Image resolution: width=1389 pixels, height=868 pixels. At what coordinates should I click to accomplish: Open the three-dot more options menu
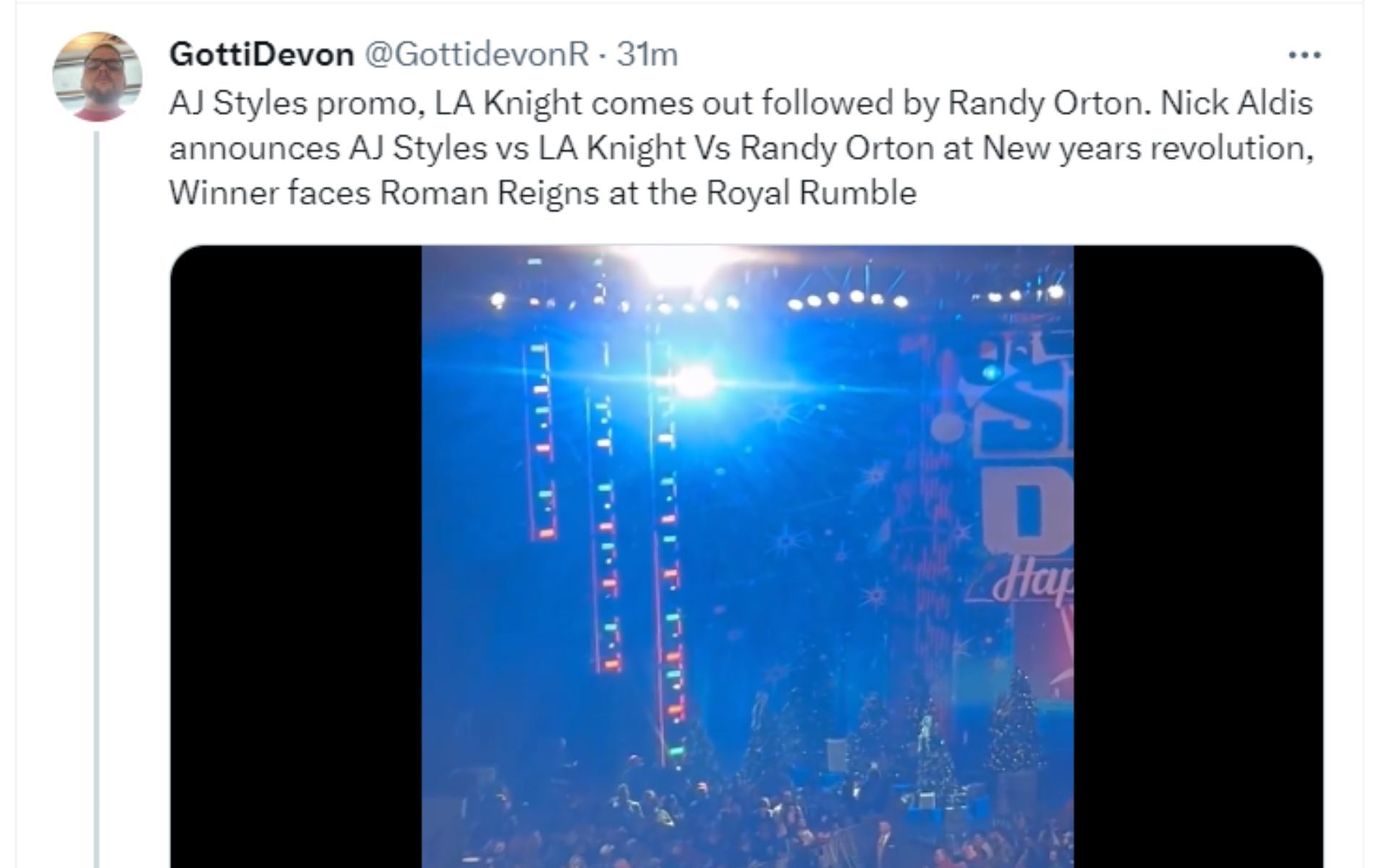coord(1305,55)
